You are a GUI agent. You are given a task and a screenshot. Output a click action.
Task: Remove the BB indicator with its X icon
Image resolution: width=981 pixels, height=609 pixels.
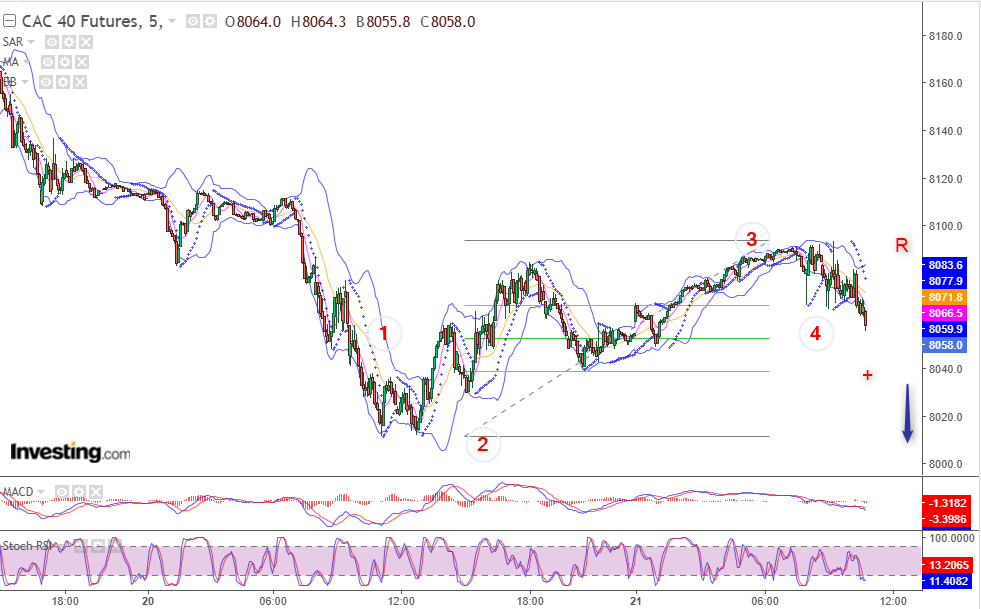click(x=79, y=82)
